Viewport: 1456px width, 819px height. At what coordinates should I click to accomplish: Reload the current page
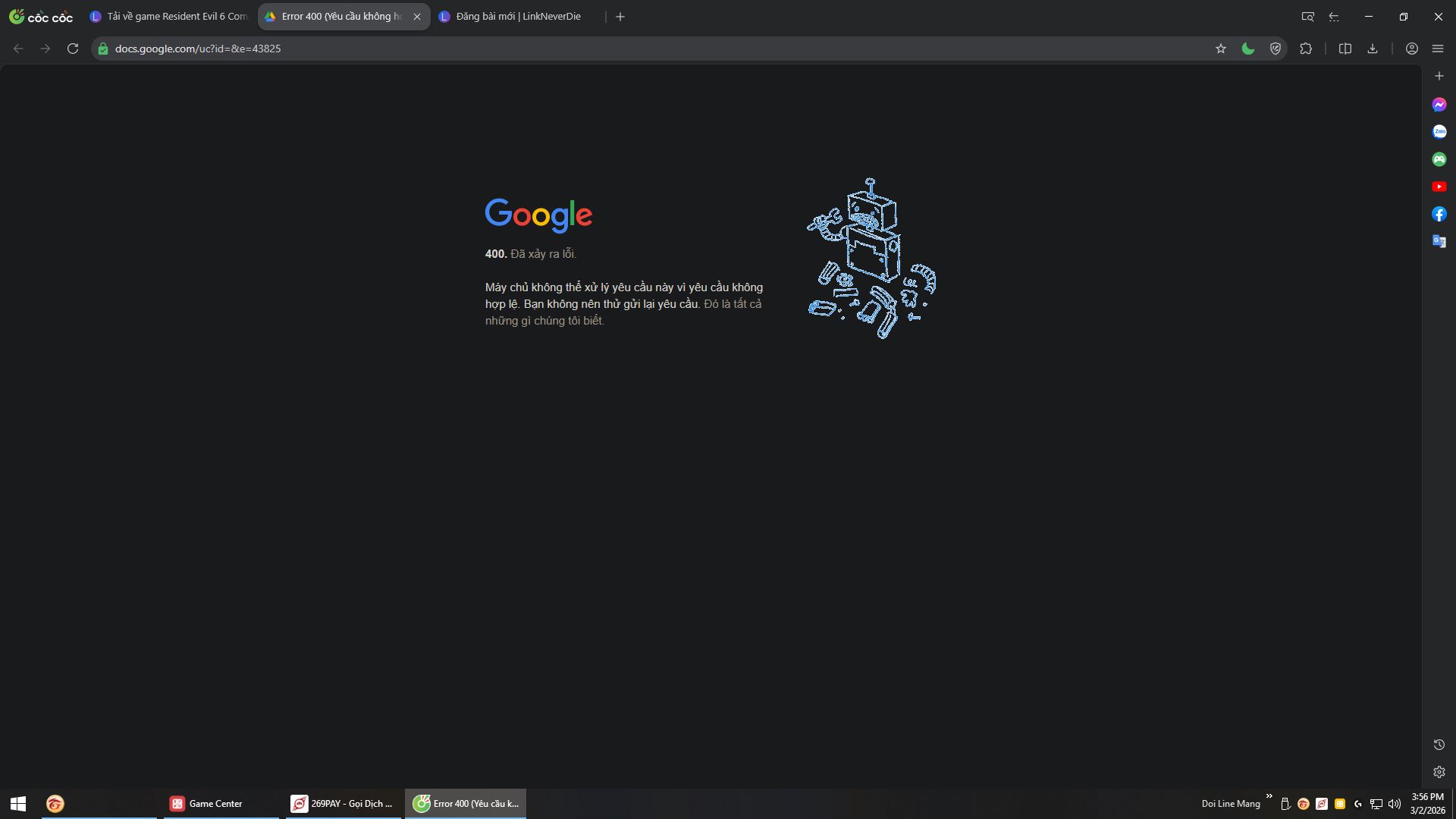point(73,49)
